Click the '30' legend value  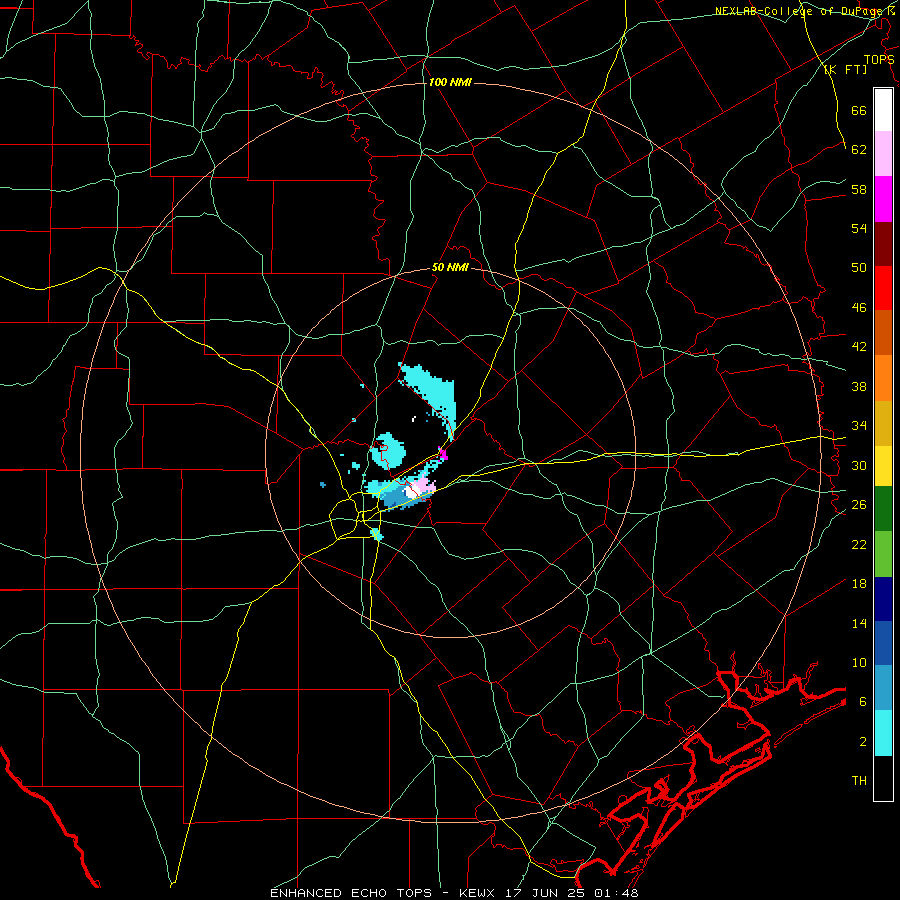click(859, 465)
